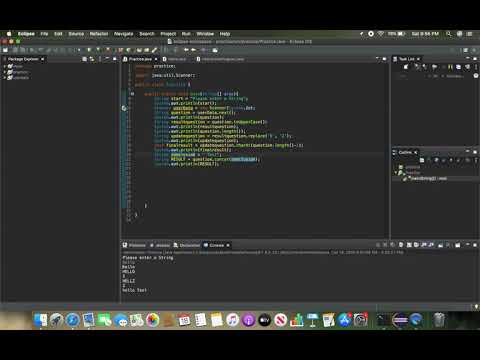This screenshot has height=360, width=480.
Task: Click Open Perspective icon in main toolbar
Action: click(465, 50)
